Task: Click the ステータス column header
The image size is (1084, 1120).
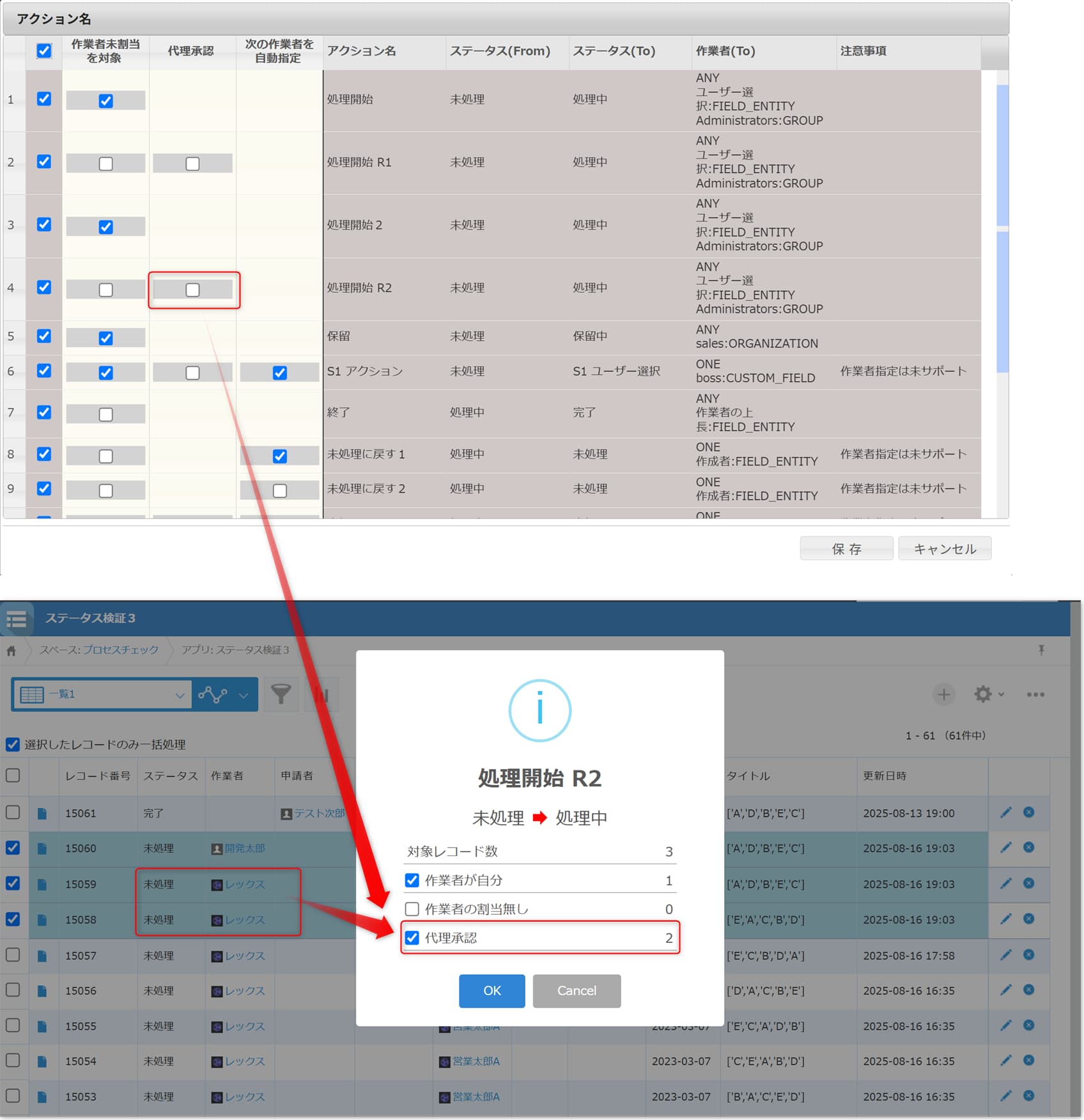Action: click(170, 775)
